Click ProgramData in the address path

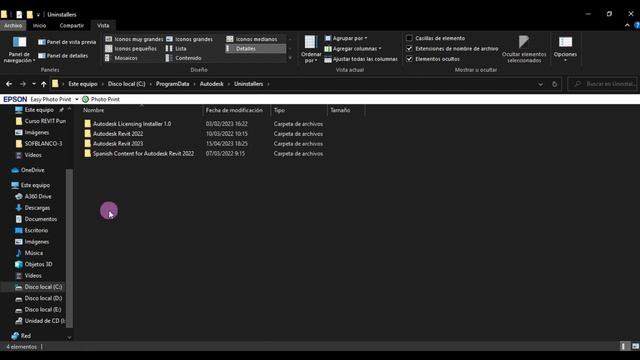[x=172, y=84]
